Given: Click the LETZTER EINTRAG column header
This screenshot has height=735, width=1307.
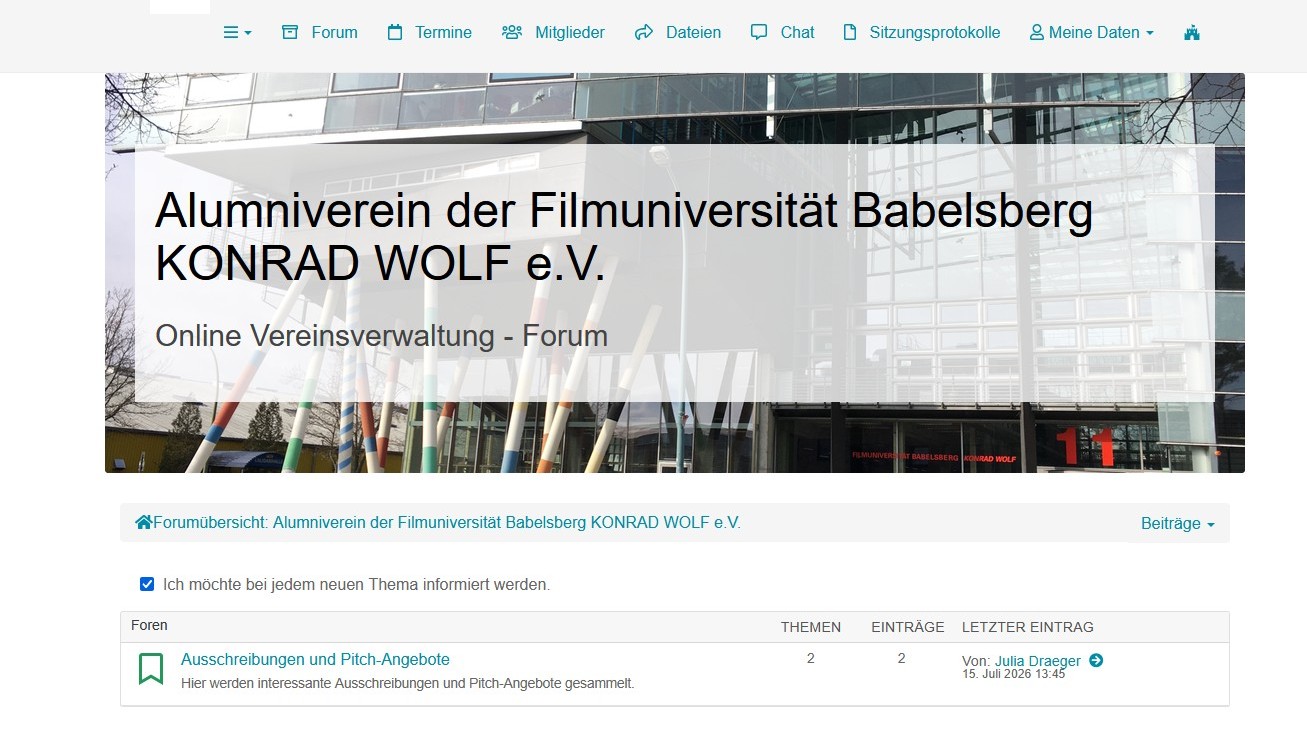Looking at the screenshot, I should tap(1028, 627).
